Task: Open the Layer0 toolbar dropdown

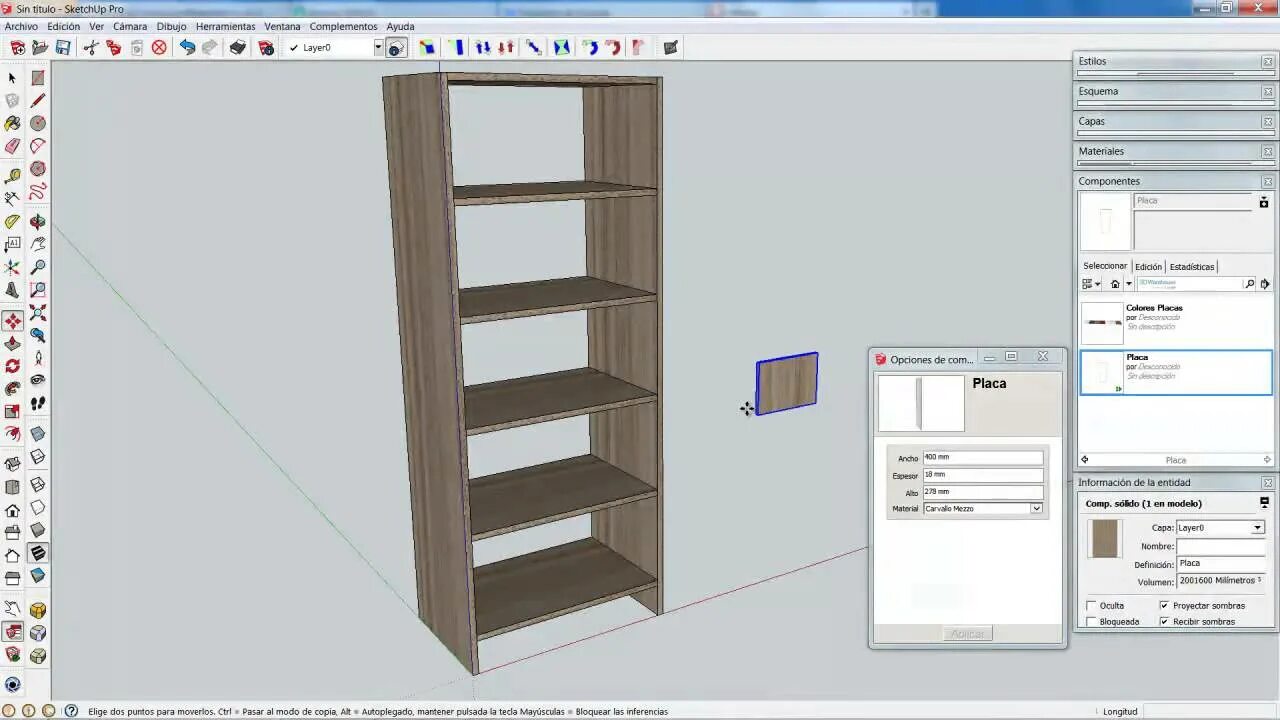Action: pos(378,47)
